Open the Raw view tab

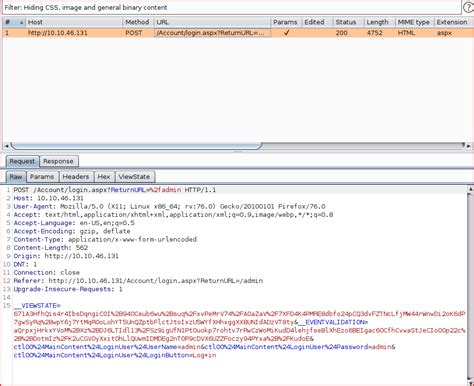16,177
